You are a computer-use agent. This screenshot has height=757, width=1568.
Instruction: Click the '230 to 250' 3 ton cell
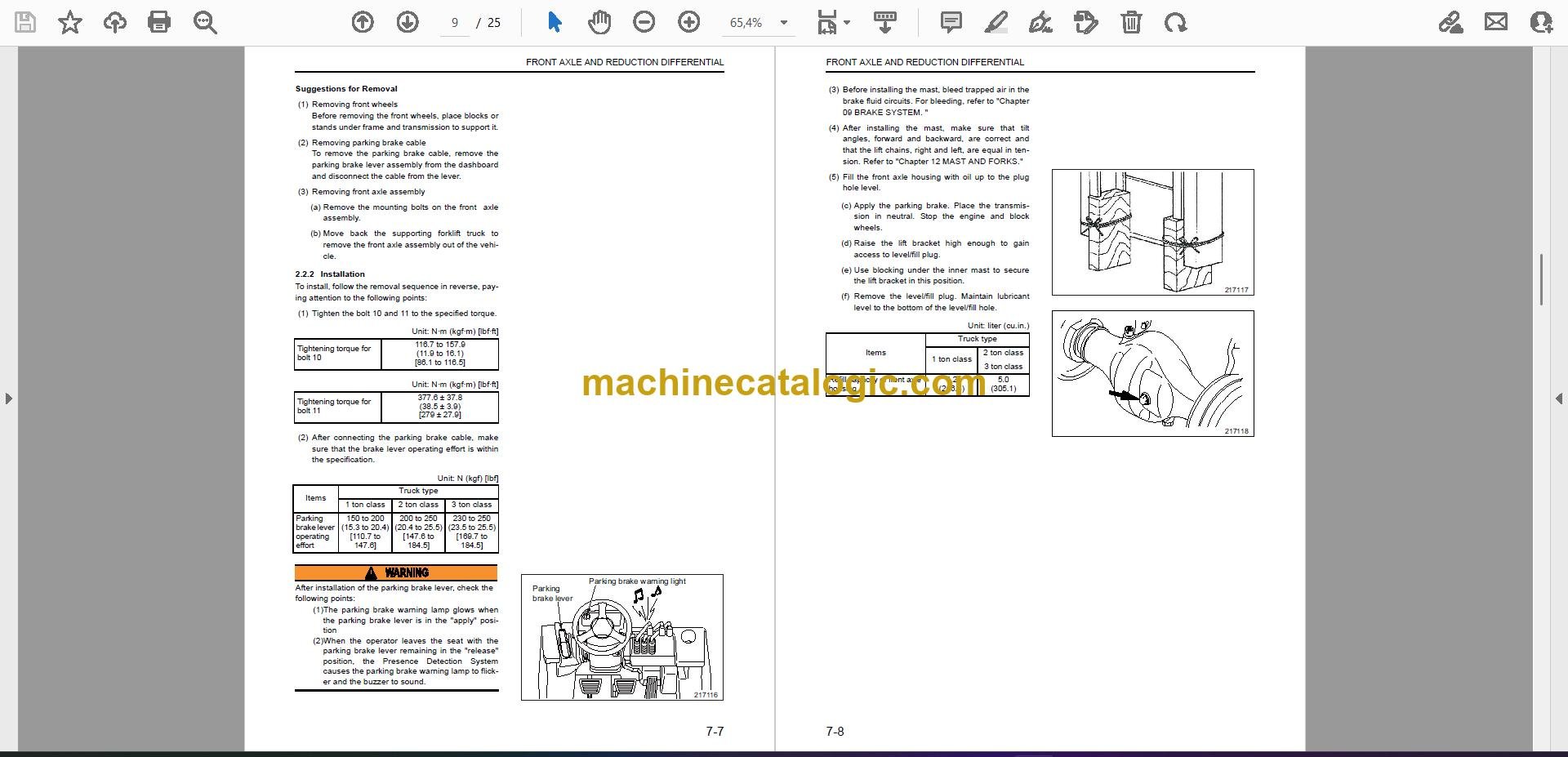coord(471,532)
